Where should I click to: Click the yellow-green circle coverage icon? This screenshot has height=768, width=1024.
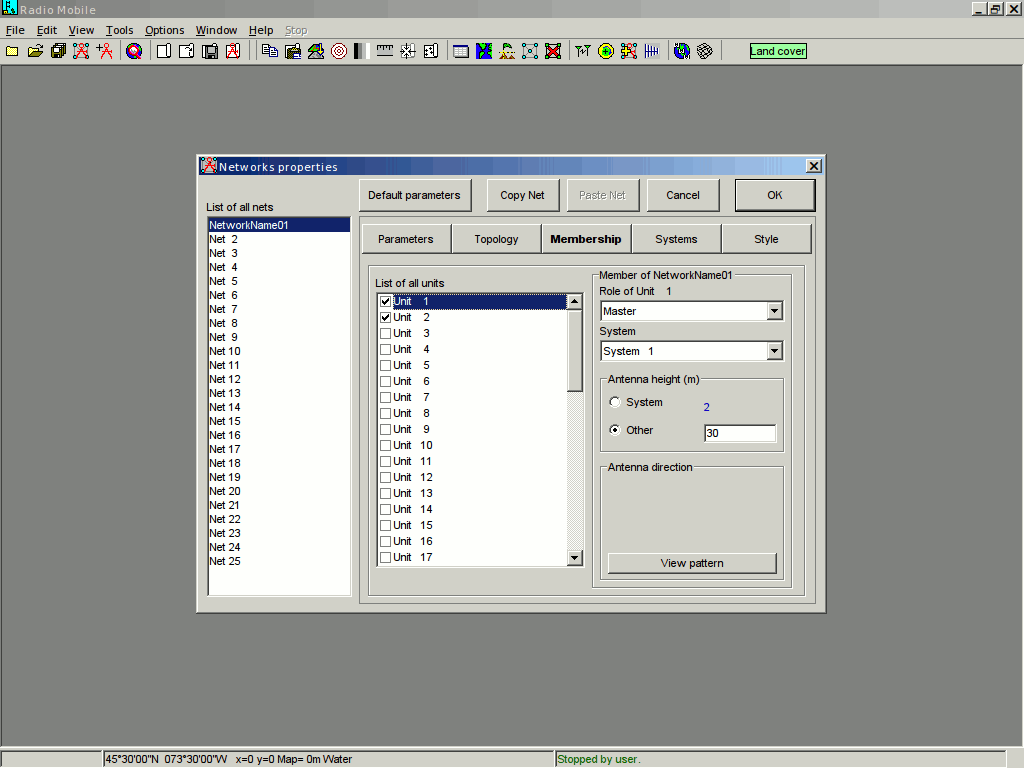click(x=606, y=51)
